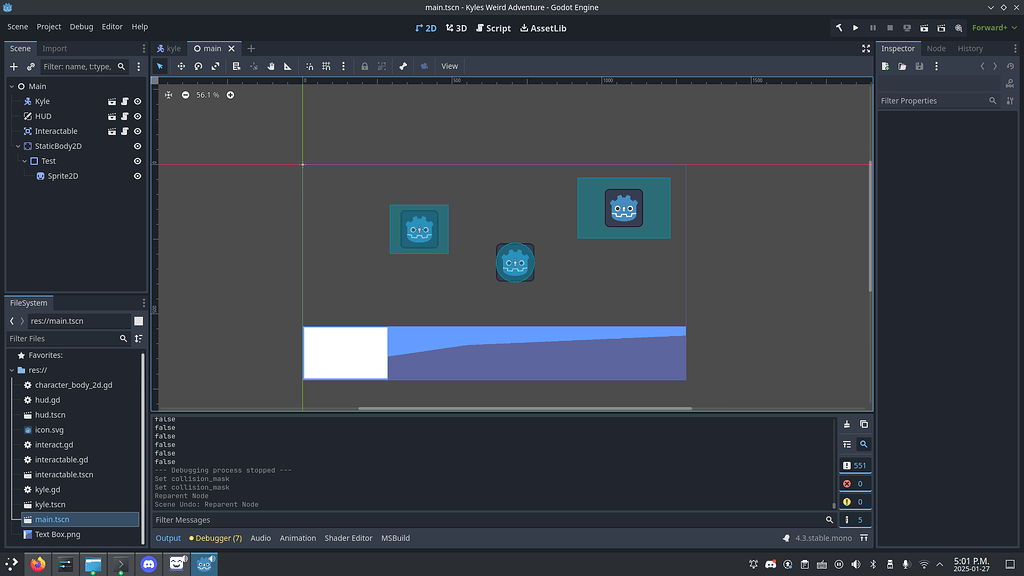Open skeleton options bone icon
Viewport: 1024px width, 576px height.
[403, 66]
